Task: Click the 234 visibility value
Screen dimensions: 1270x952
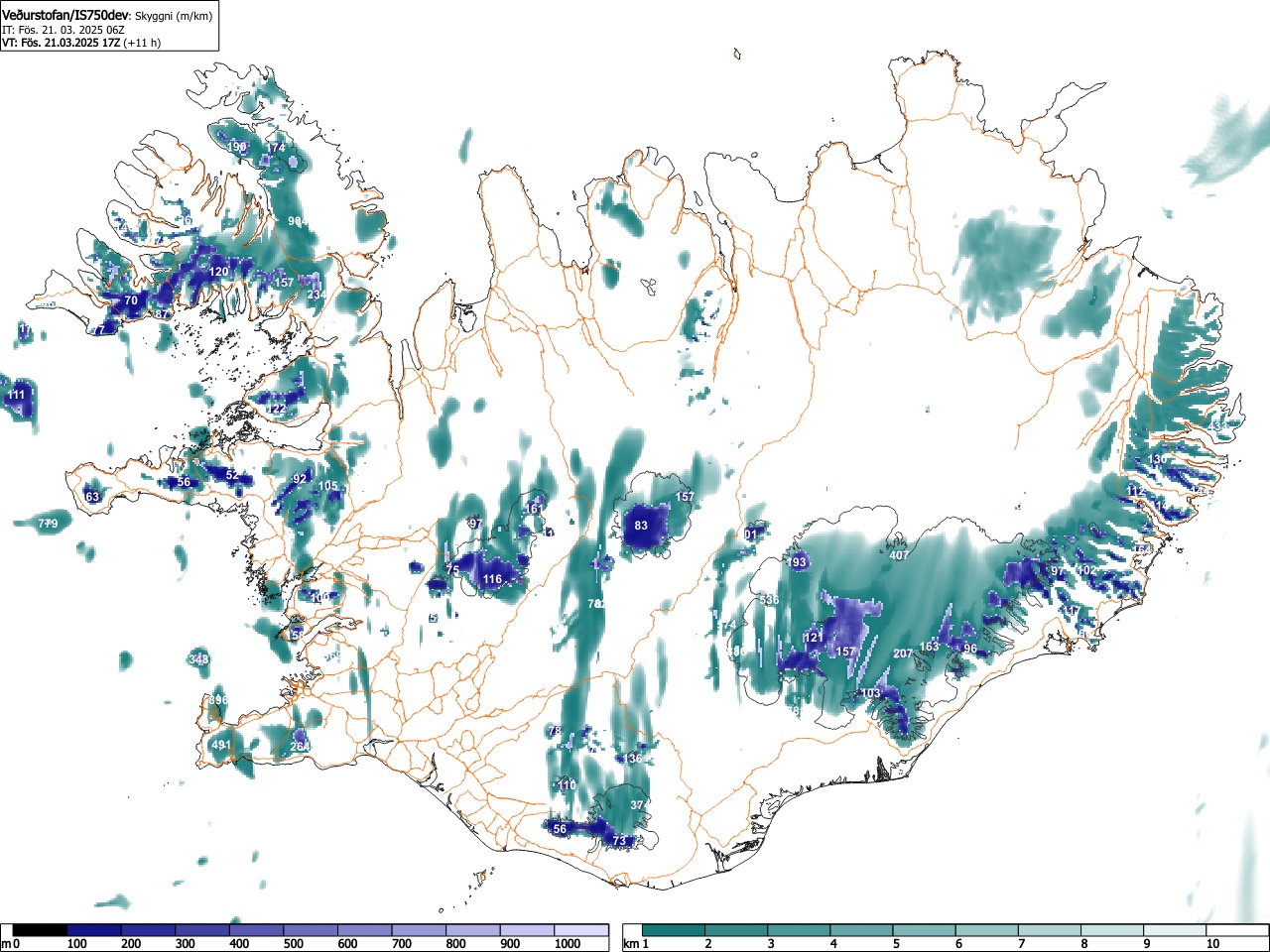Action: [x=316, y=295]
